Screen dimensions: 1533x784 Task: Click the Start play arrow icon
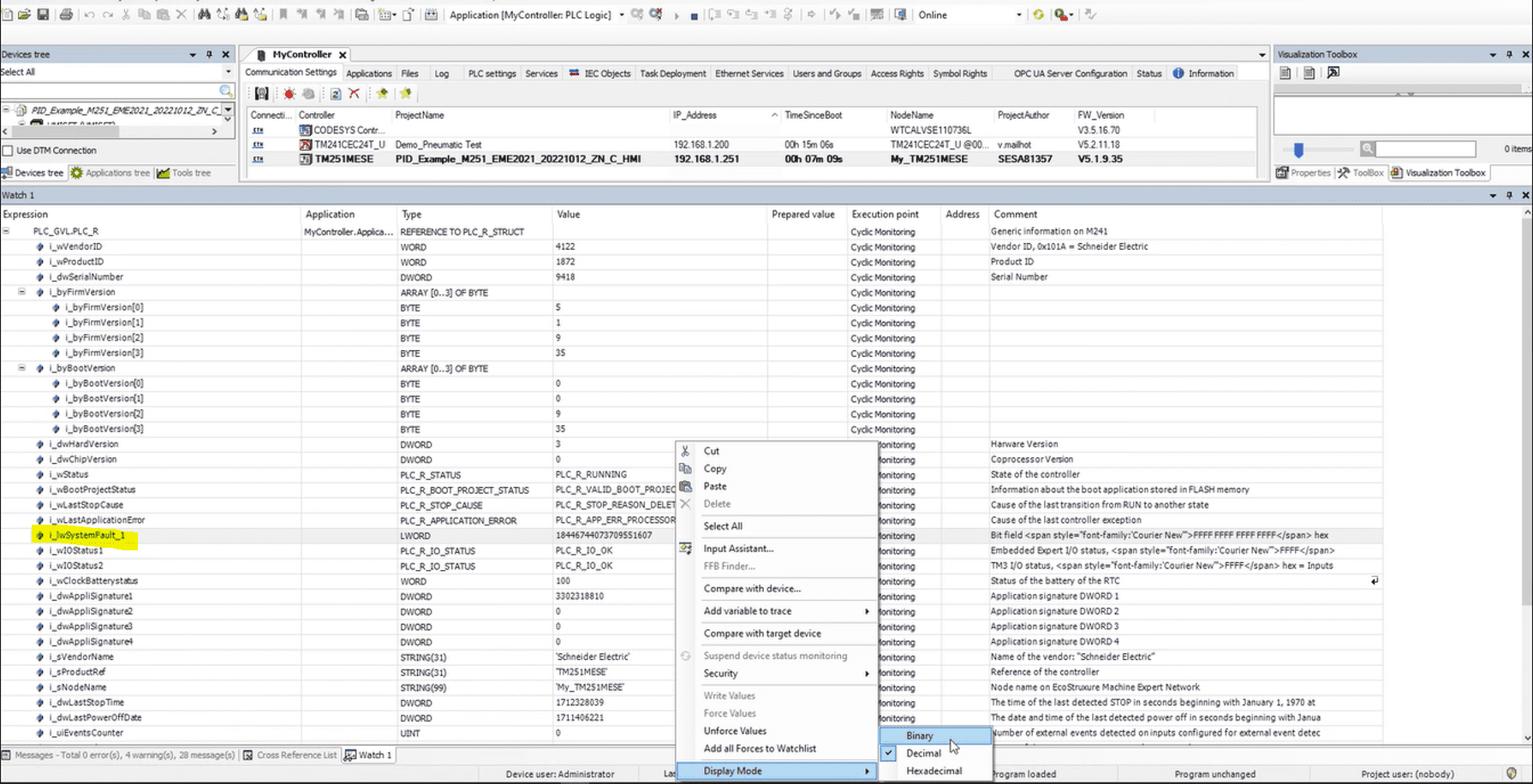point(676,15)
